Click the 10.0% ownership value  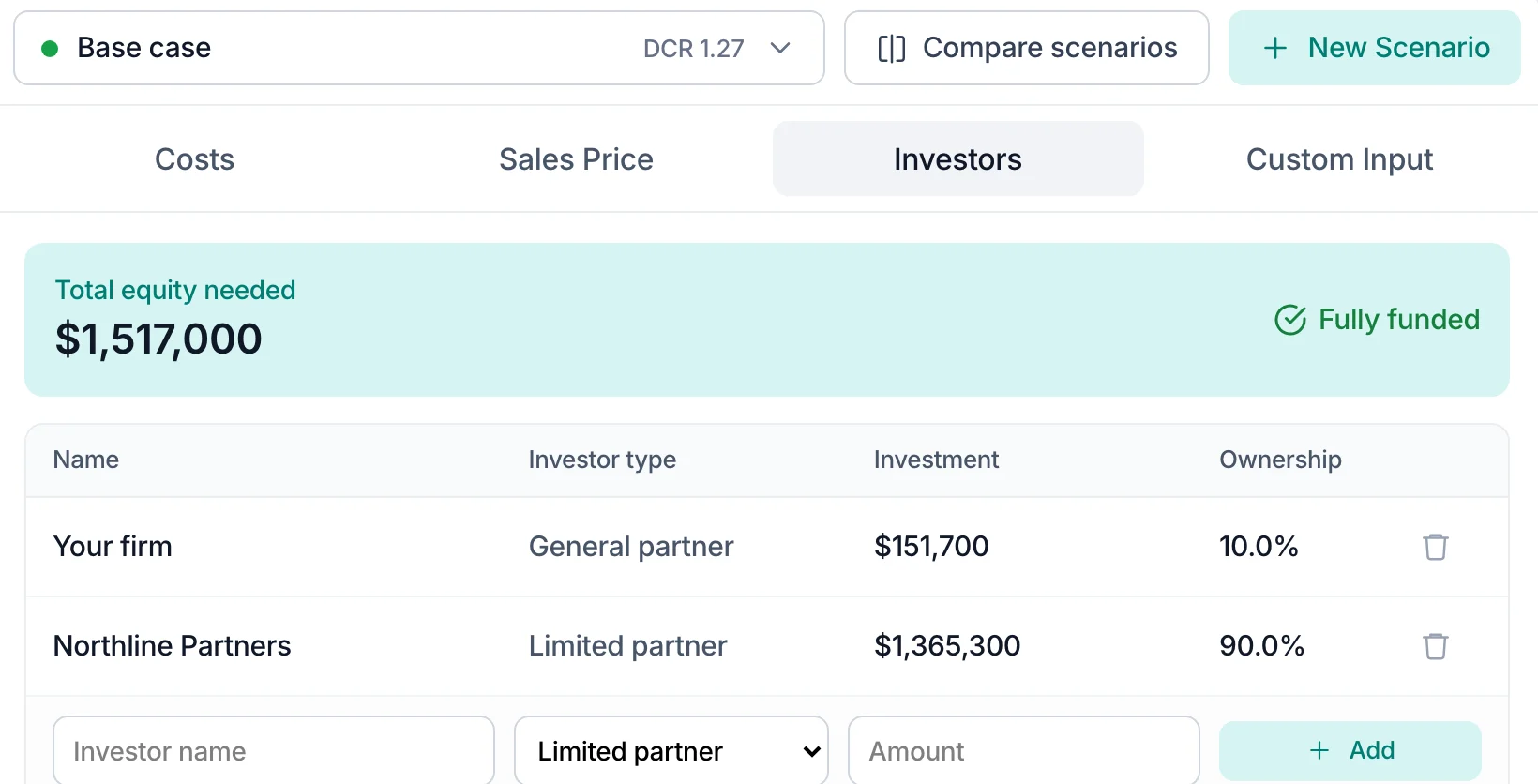point(1259,546)
